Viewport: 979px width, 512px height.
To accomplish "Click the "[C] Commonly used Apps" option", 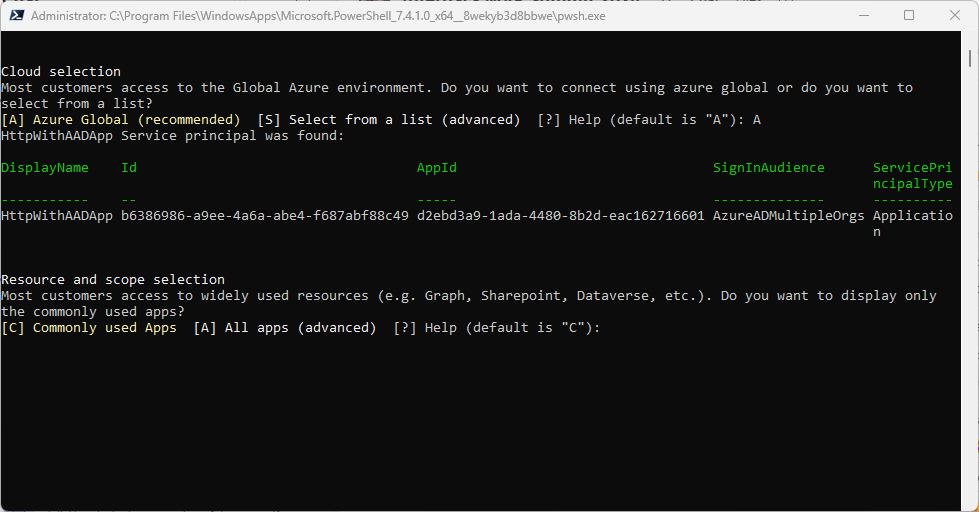I will (89, 328).
